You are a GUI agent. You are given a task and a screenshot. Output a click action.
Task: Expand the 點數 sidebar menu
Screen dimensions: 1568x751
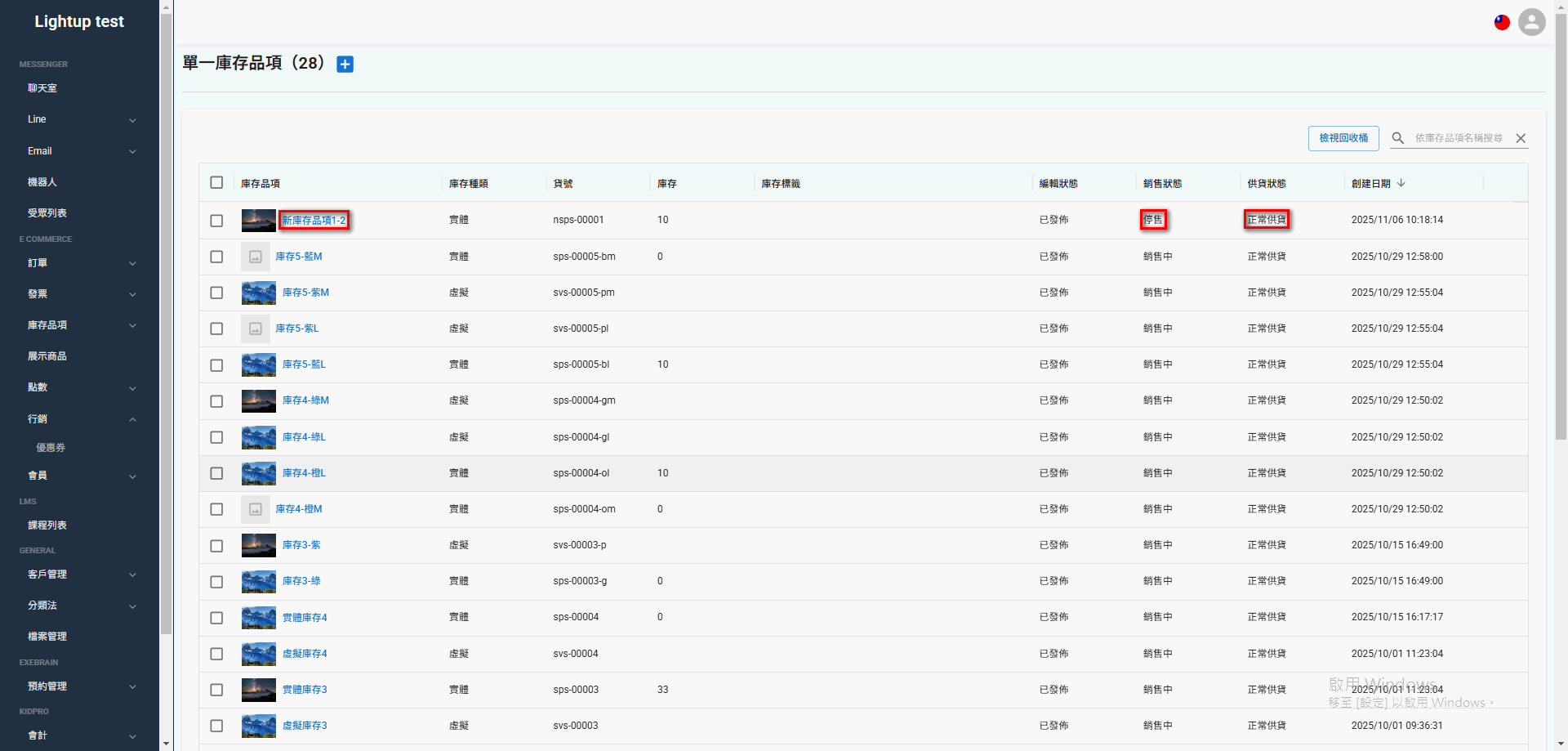[79, 387]
